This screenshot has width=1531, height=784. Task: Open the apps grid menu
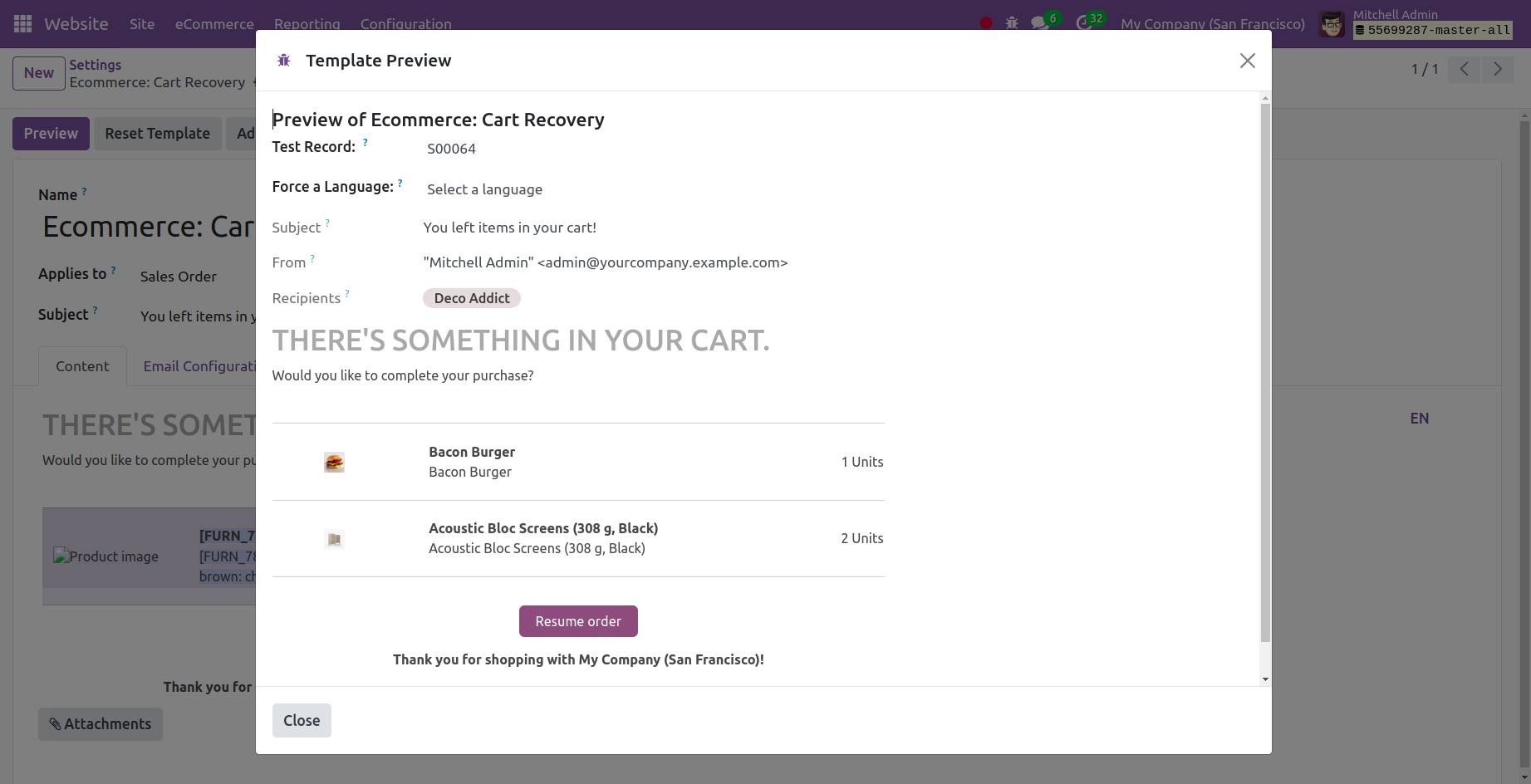pyautogui.click(x=22, y=23)
